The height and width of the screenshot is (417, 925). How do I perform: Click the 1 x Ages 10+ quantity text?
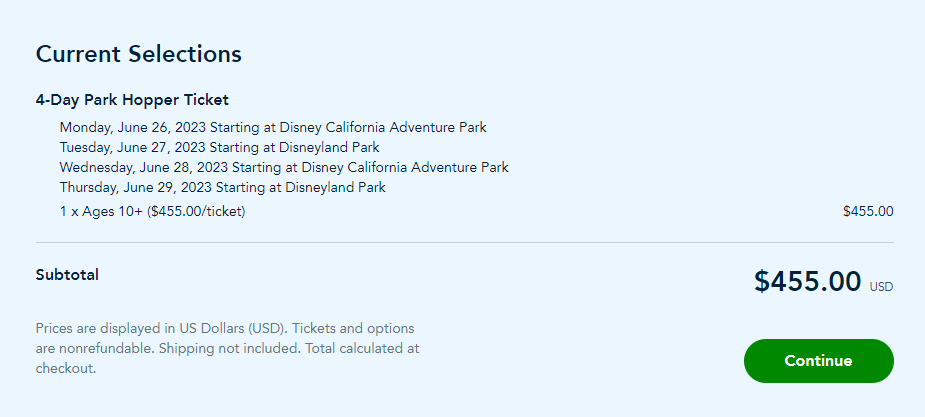point(101,211)
